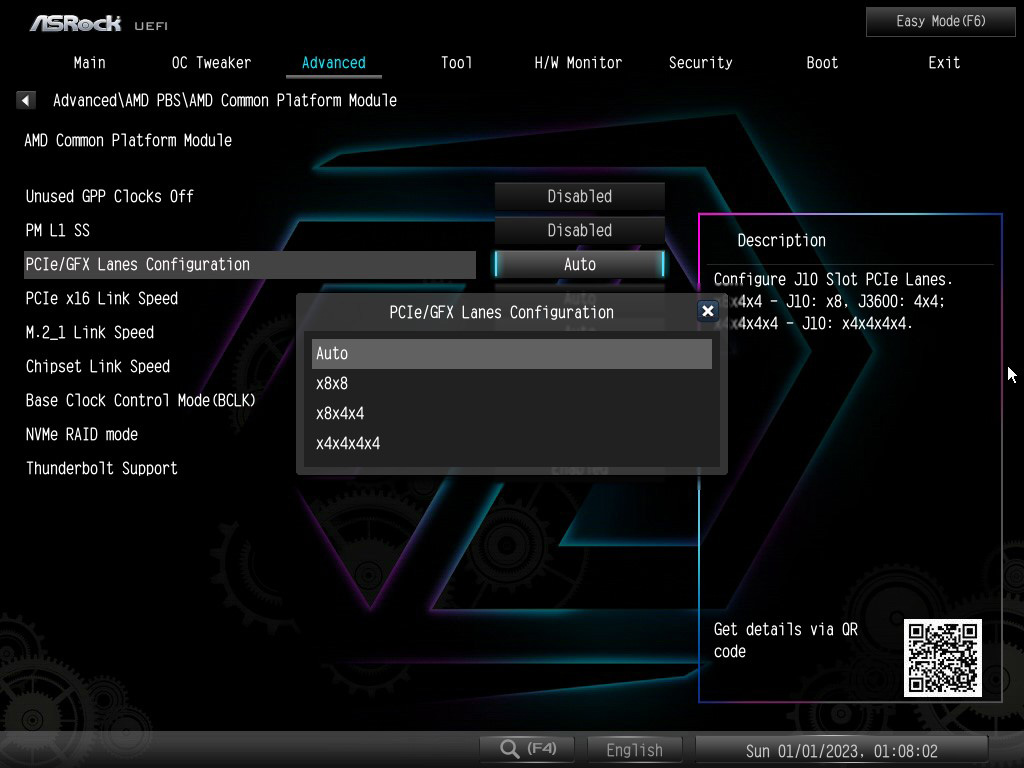Select the PCIe x16 Link Speed setting

(x=101, y=298)
